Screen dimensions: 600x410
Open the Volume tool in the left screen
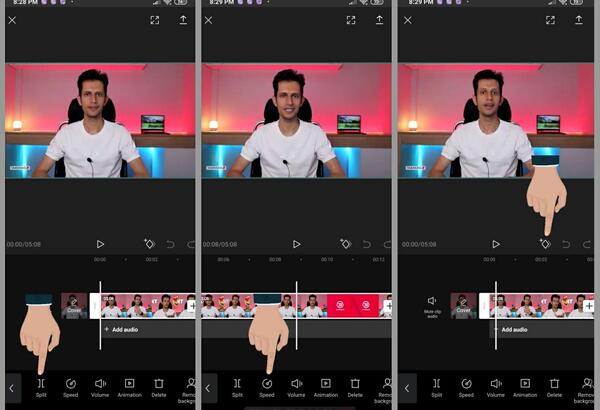[100, 387]
